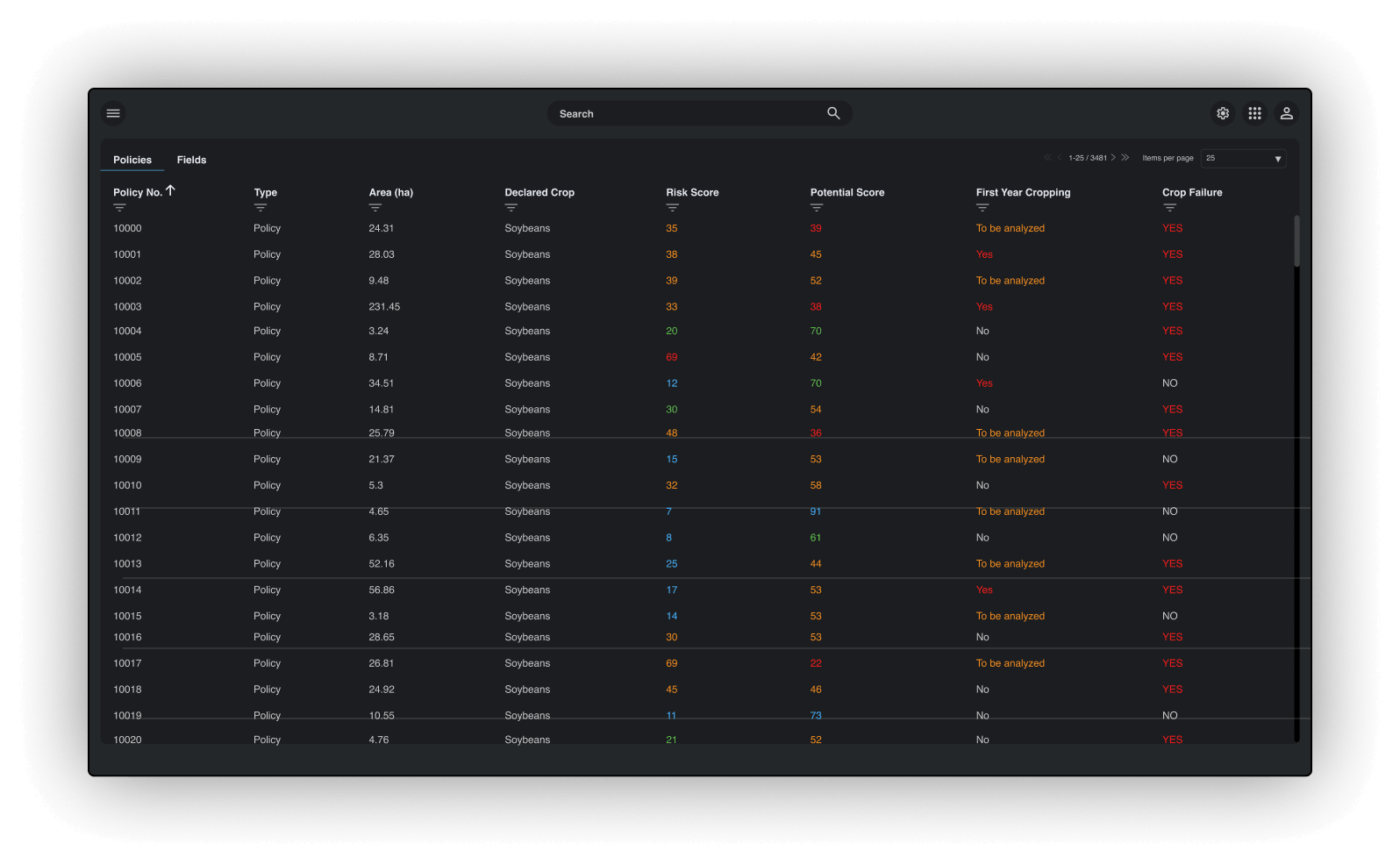Click risk score 20 in row 10004
The image size is (1400, 865).
[x=672, y=331]
